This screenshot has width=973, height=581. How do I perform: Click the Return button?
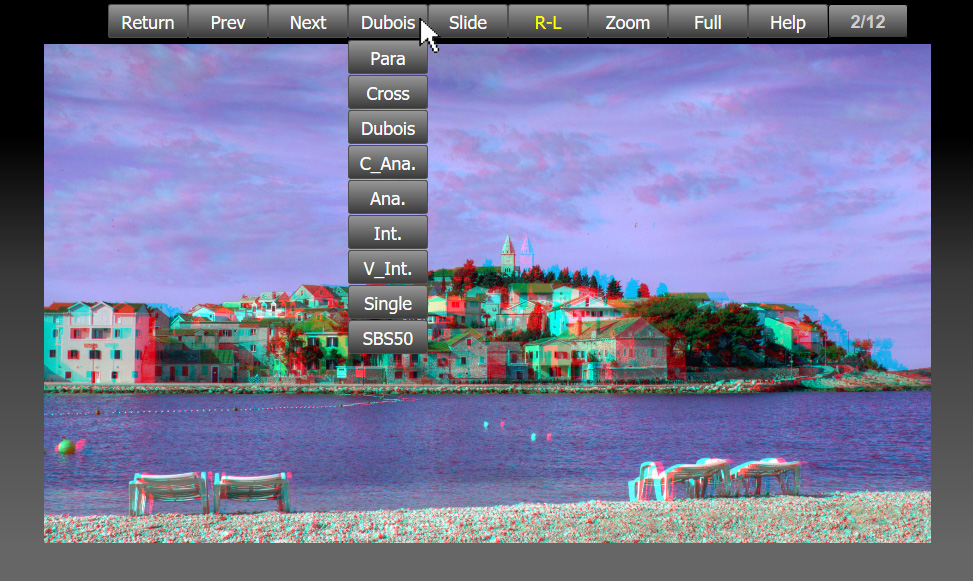click(148, 22)
